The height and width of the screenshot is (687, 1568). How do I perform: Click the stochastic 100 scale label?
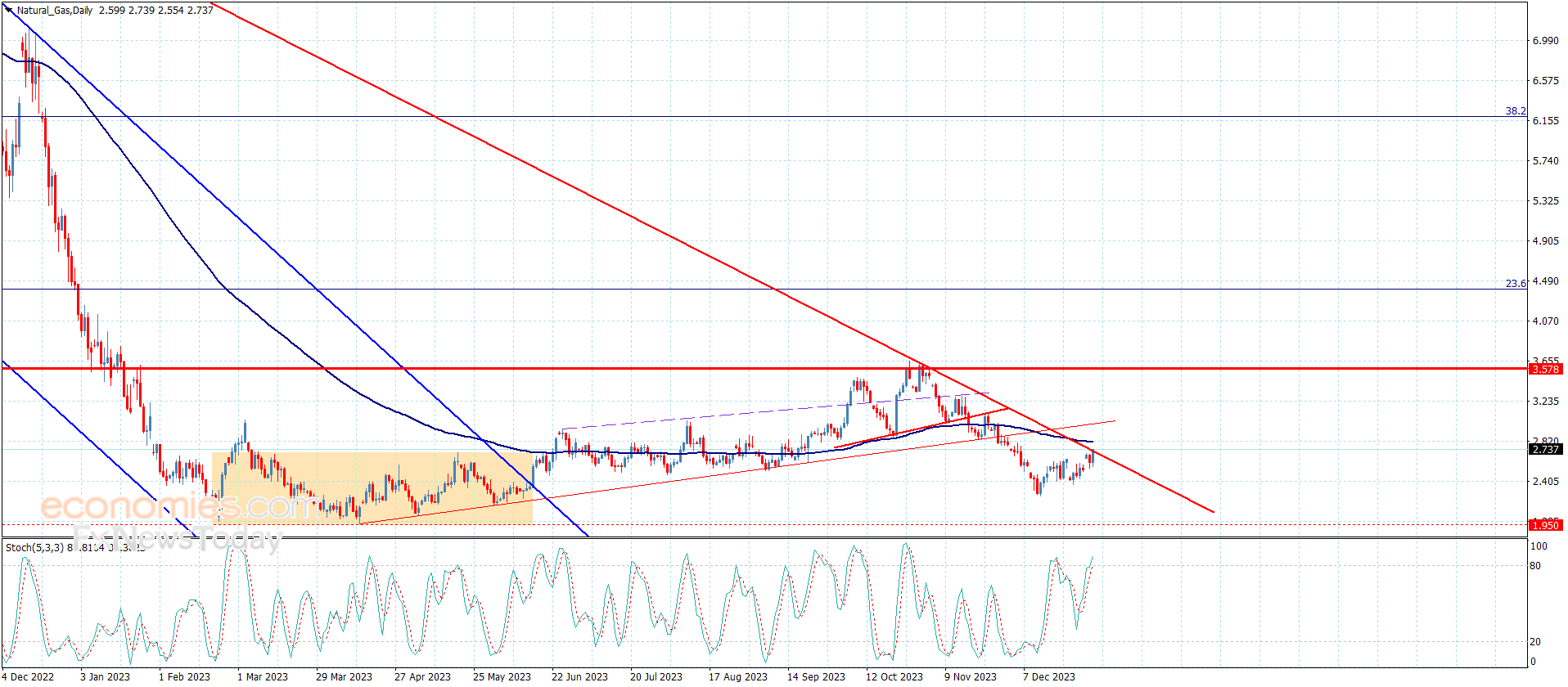click(x=1539, y=546)
